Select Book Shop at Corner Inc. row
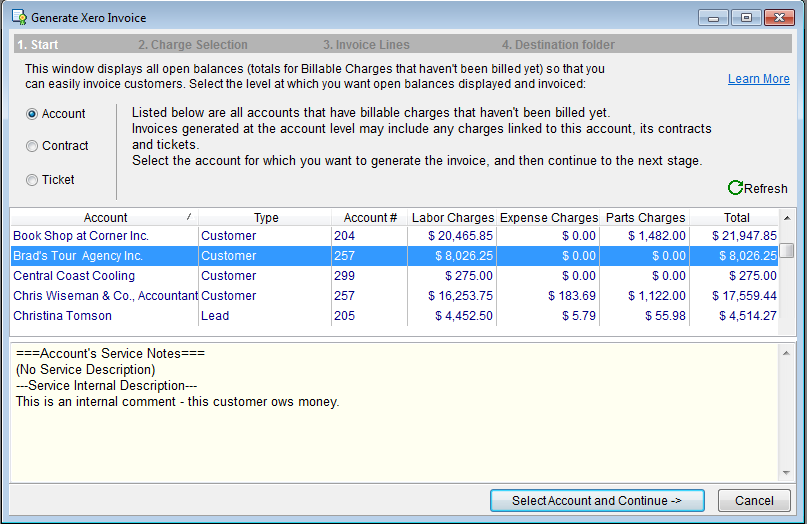The width and height of the screenshot is (807, 524). click(81, 236)
